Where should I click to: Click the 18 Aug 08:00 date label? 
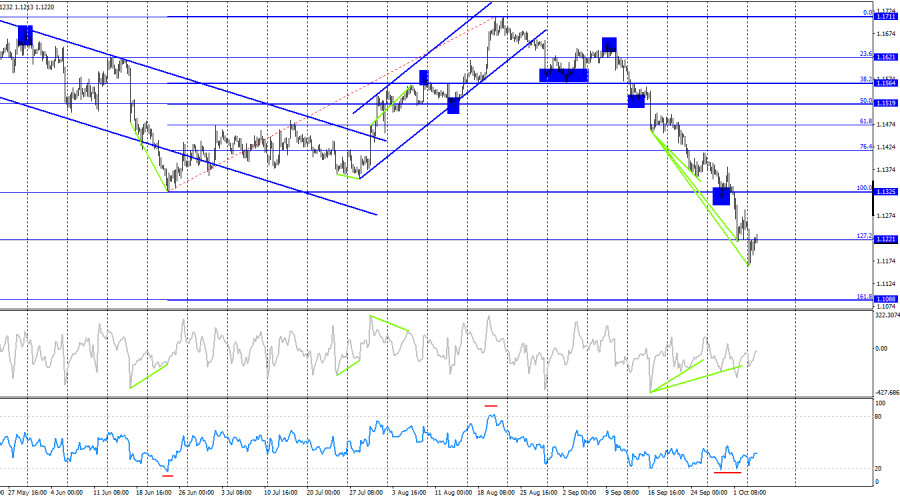coord(496,493)
